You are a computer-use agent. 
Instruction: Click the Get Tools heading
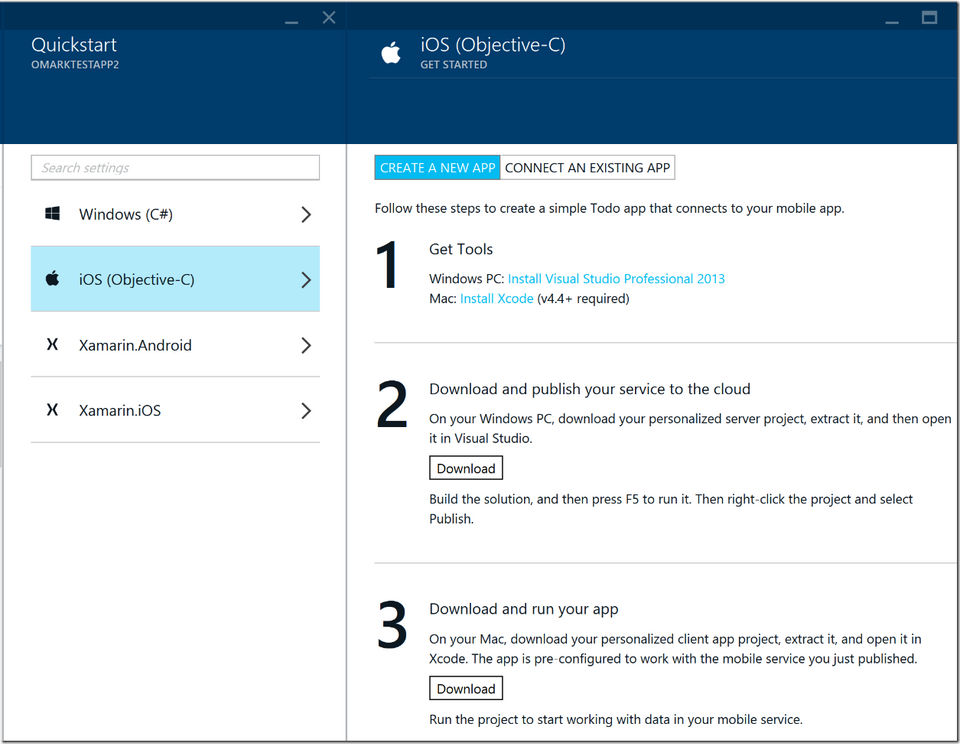[x=460, y=249]
